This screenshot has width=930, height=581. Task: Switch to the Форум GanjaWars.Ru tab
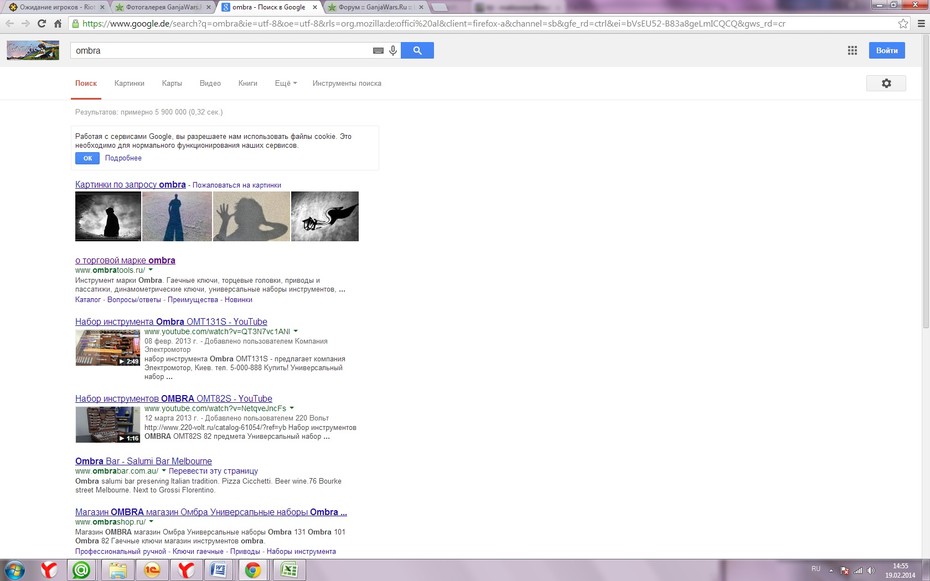(x=375, y=7)
